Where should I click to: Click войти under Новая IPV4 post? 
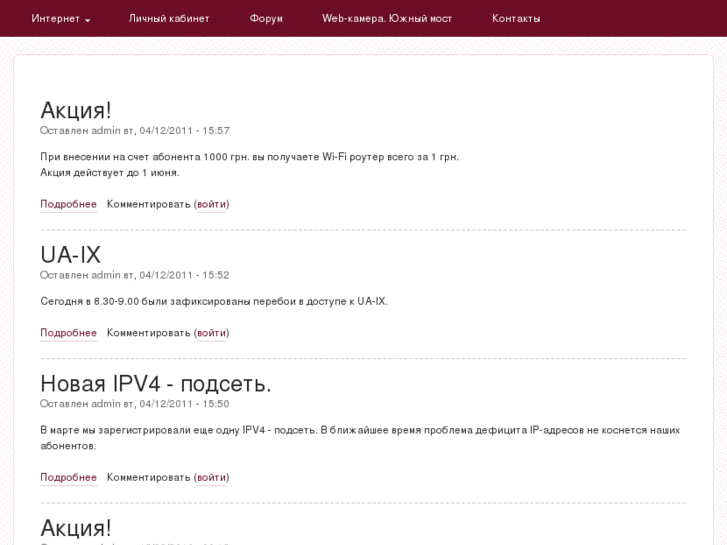(x=211, y=477)
